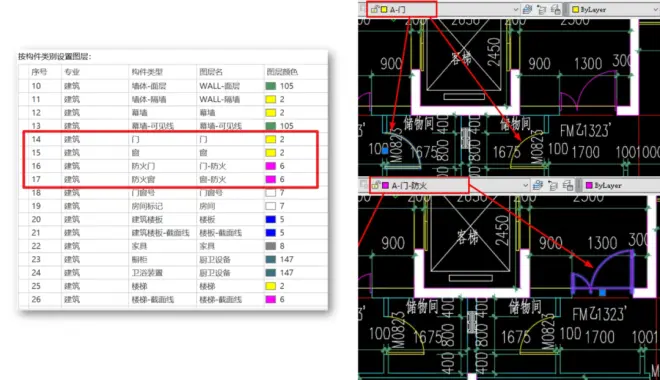This screenshot has height=380, width=660.
Task: Click the 构件类型 column header
Action: [147, 72]
